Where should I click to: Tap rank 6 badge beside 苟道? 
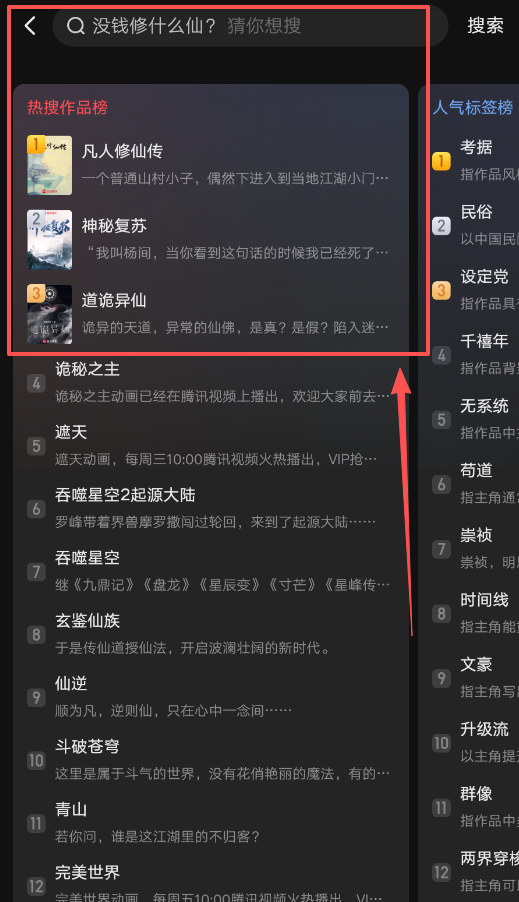coord(441,484)
